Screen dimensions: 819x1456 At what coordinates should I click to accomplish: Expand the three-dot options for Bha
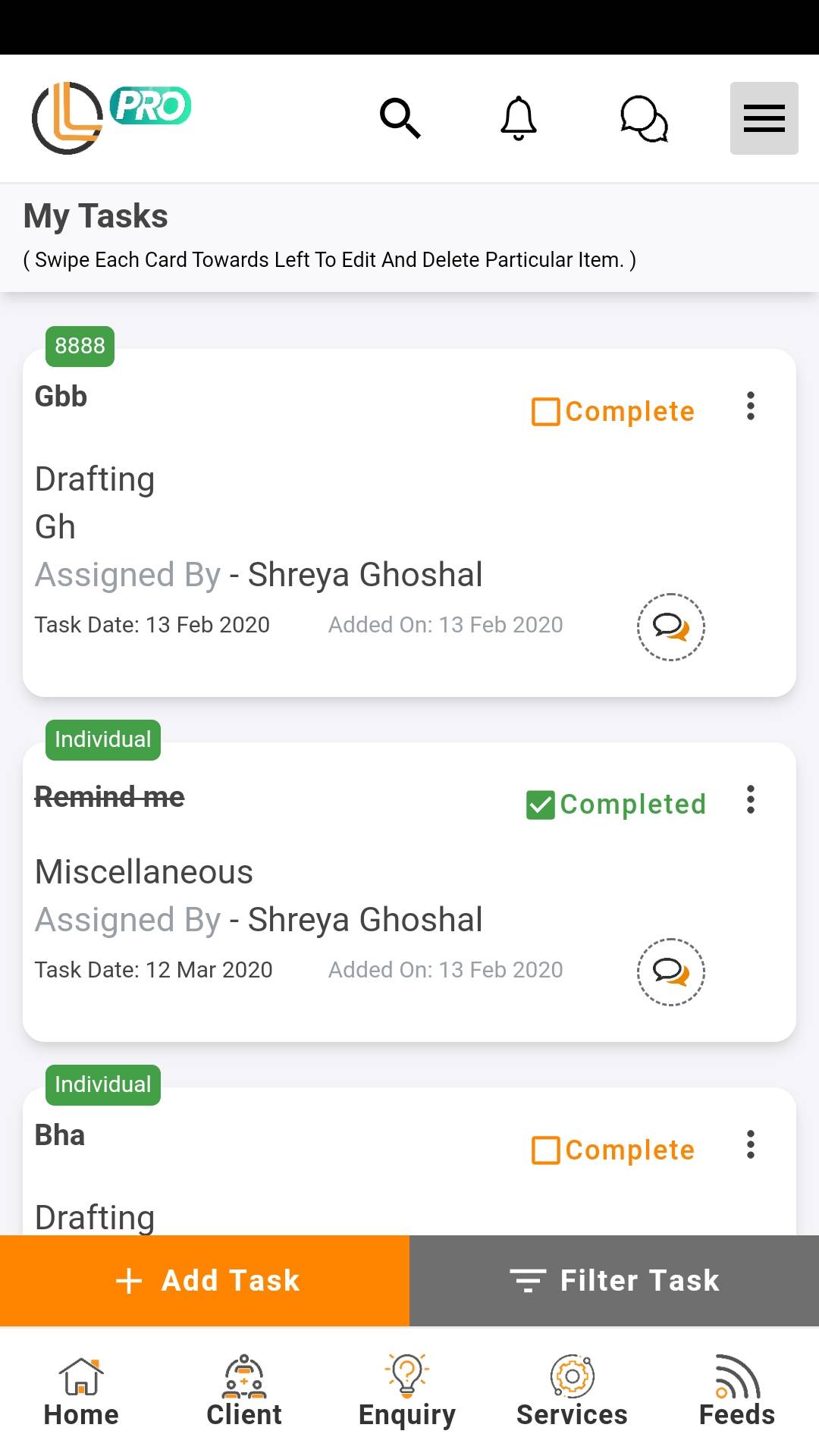tap(751, 1145)
